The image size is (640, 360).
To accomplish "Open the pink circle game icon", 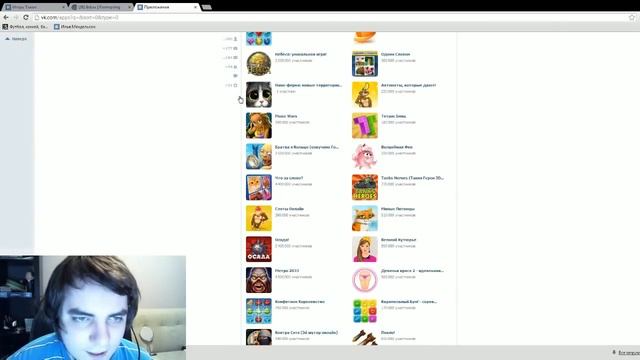I will (x=365, y=280).
